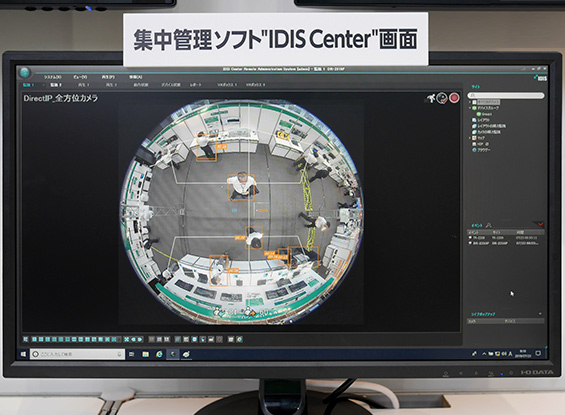Switch to the レポート tab
Viewport: 565px width, 415px height.
click(195, 85)
